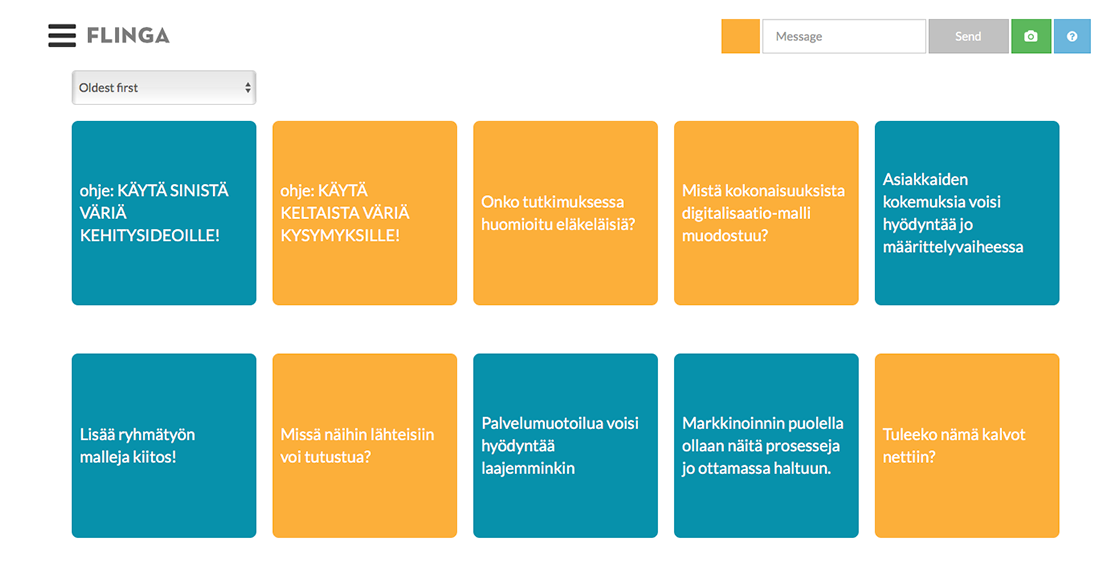Image resolution: width=1118 pixels, height=573 pixels.
Task: Select the blue KÄYTÄ SINISTÄ VÄRIÄ card
Action: 164,213
